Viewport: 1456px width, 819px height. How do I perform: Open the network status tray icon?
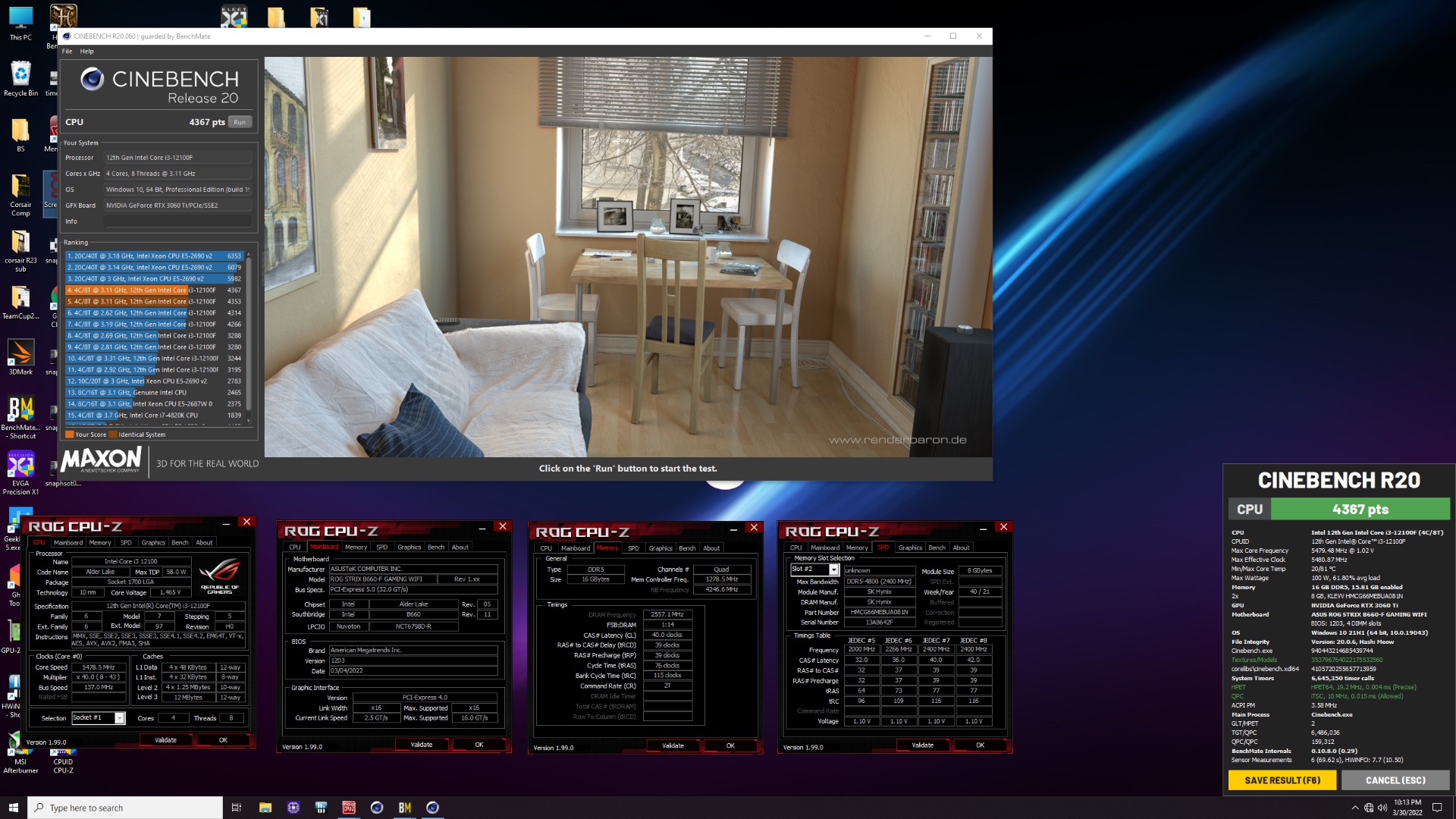point(1369,808)
